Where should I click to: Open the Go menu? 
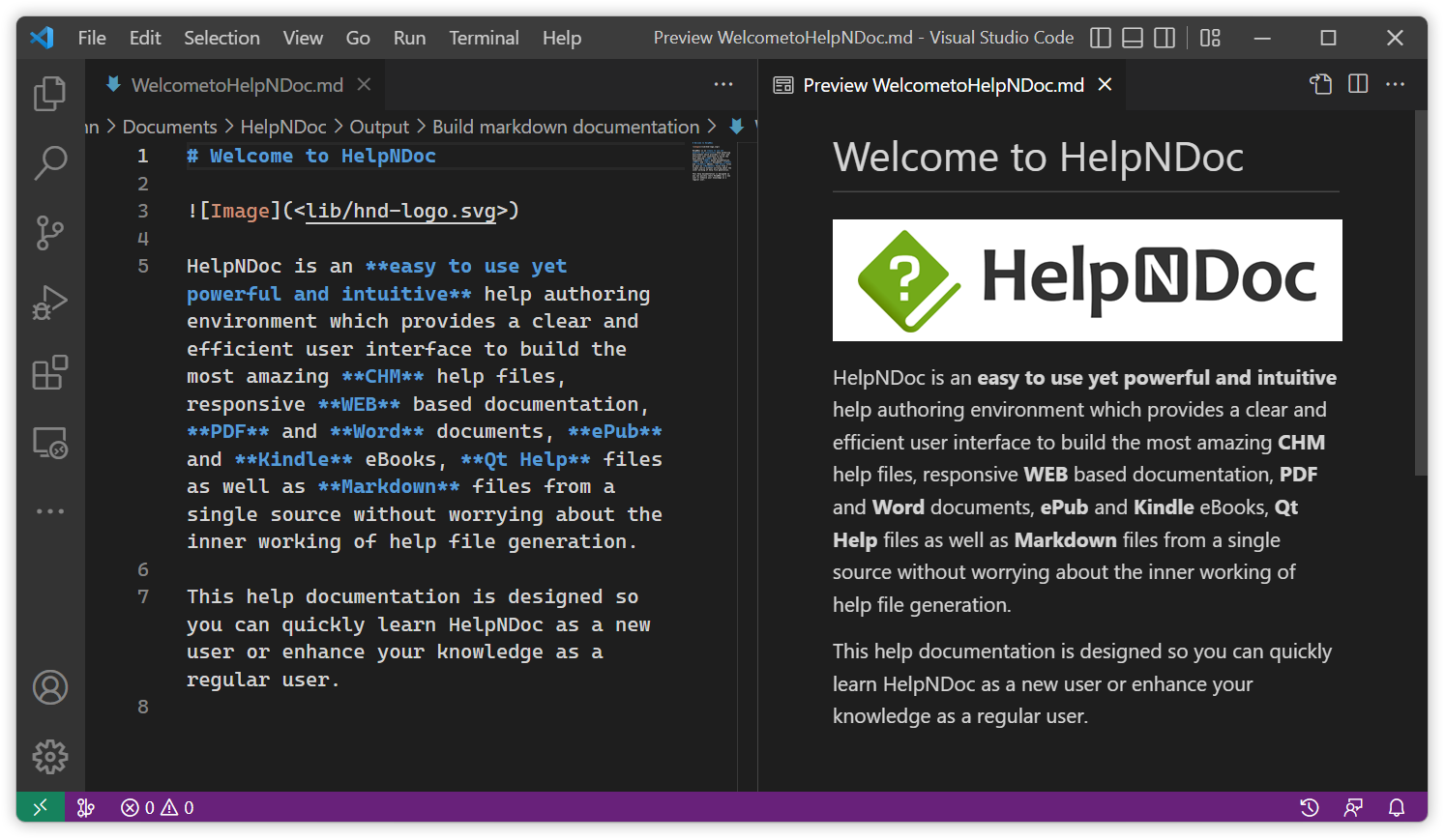tap(358, 38)
